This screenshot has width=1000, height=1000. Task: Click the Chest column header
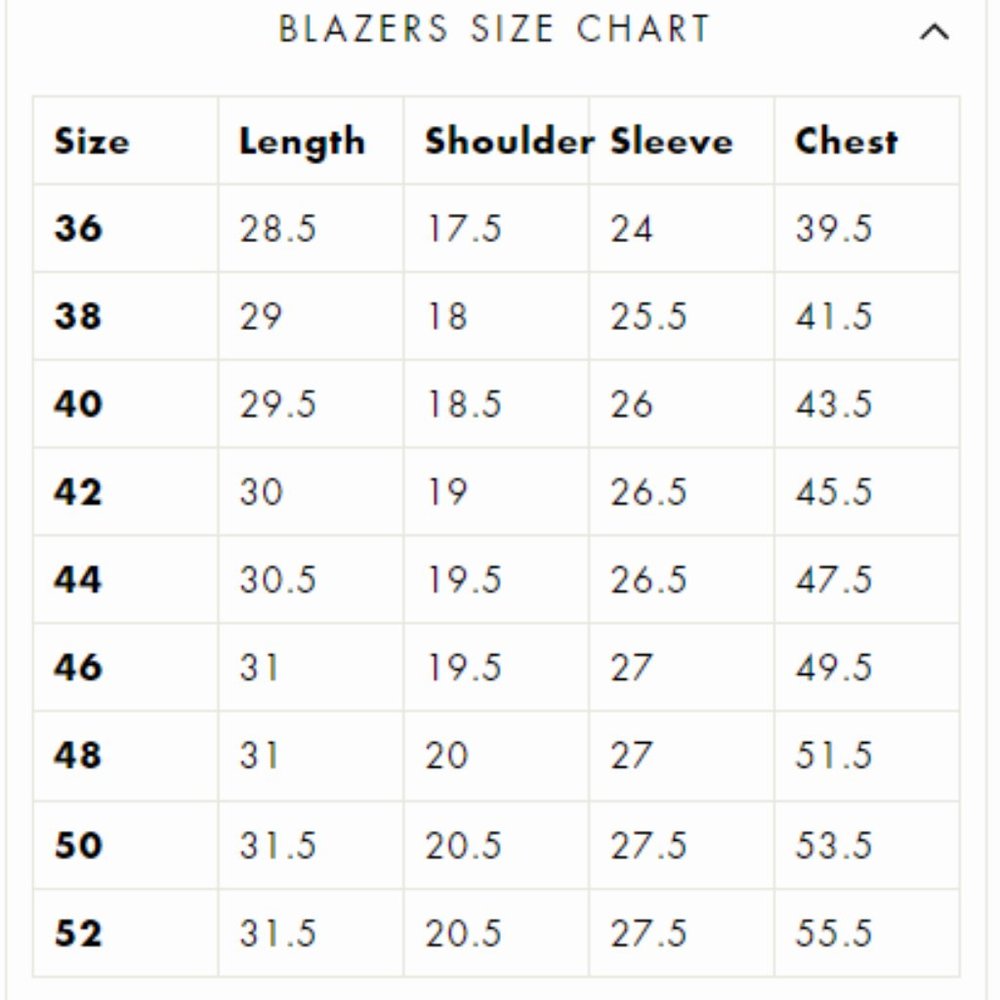coord(846,142)
